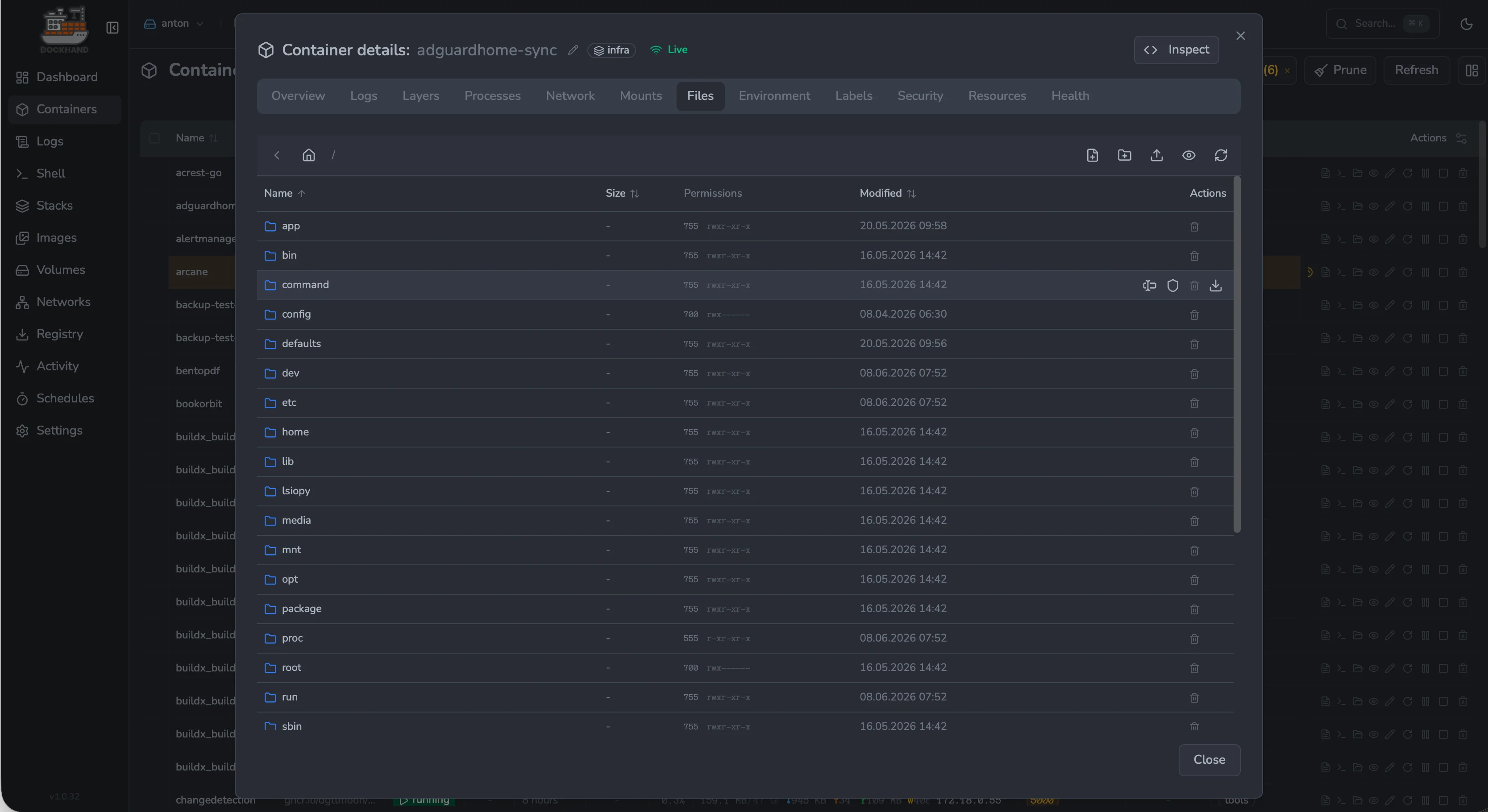Collapse the sidebar with the panel icon
The width and height of the screenshot is (1488, 812).
[x=112, y=28]
